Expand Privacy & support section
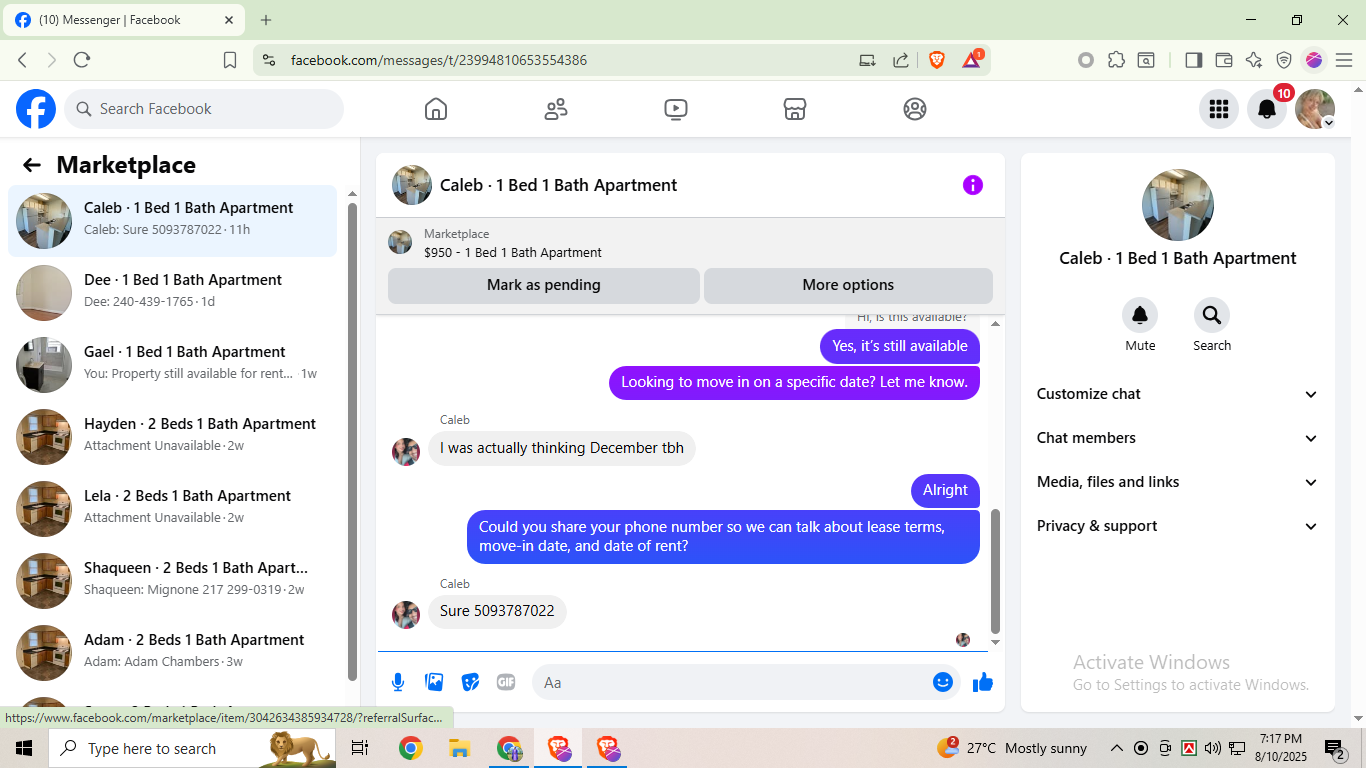Screen dimensions: 1366x768 1178,526
